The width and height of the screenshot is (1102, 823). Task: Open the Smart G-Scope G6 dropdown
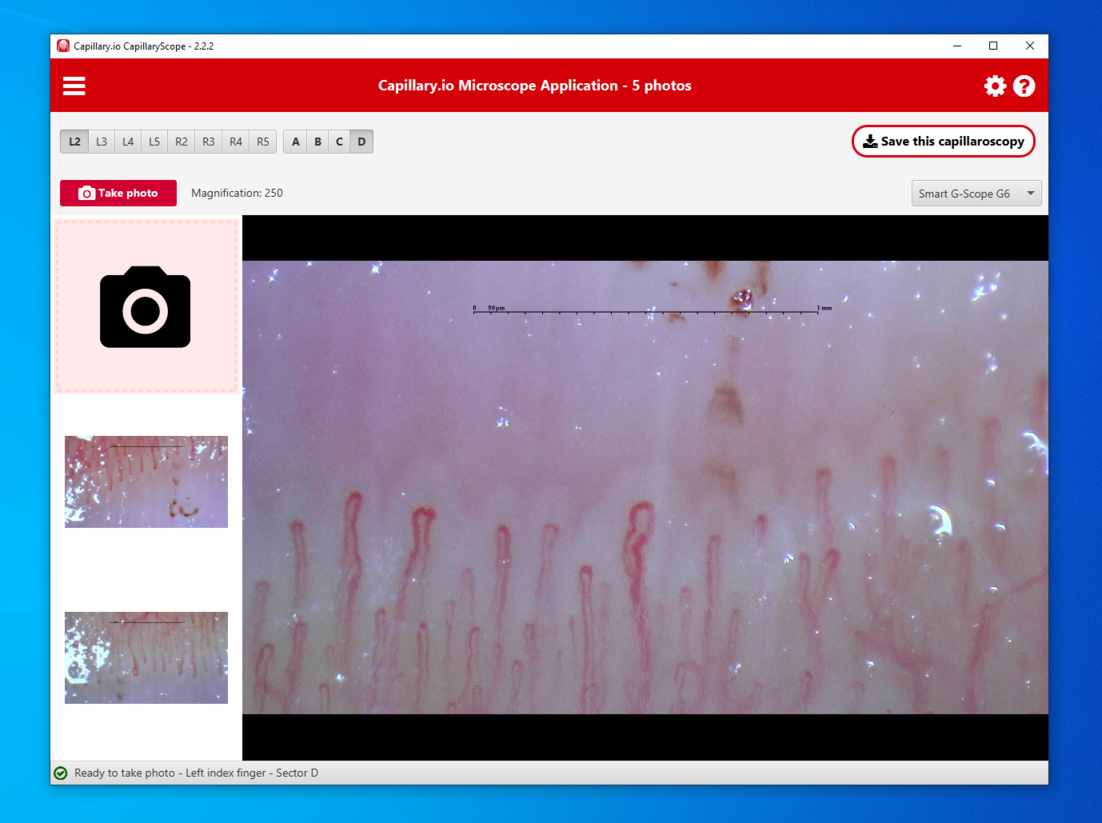pyautogui.click(x=976, y=193)
